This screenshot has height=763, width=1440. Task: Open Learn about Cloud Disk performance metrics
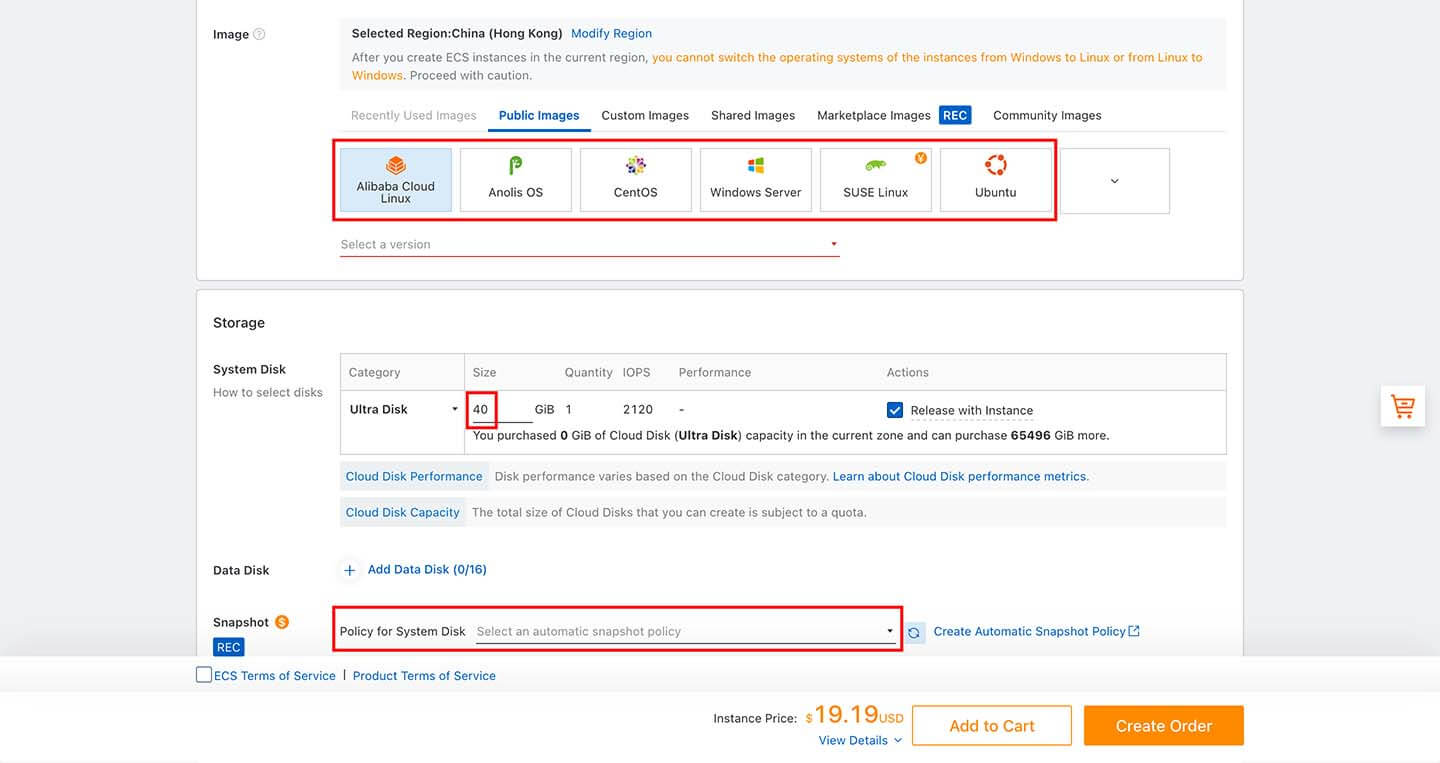click(x=960, y=476)
